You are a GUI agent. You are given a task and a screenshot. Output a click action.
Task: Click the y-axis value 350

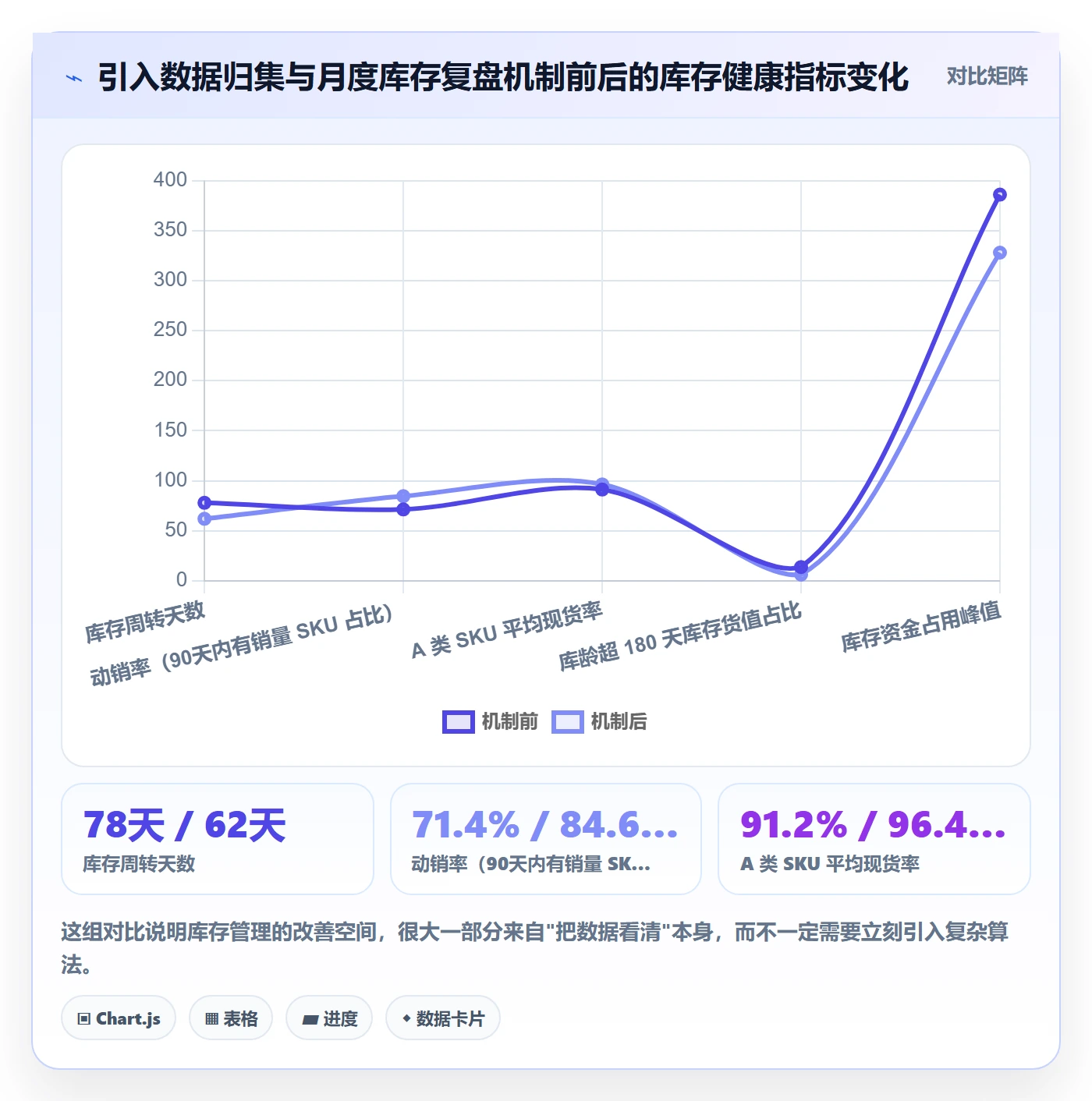[x=170, y=230]
